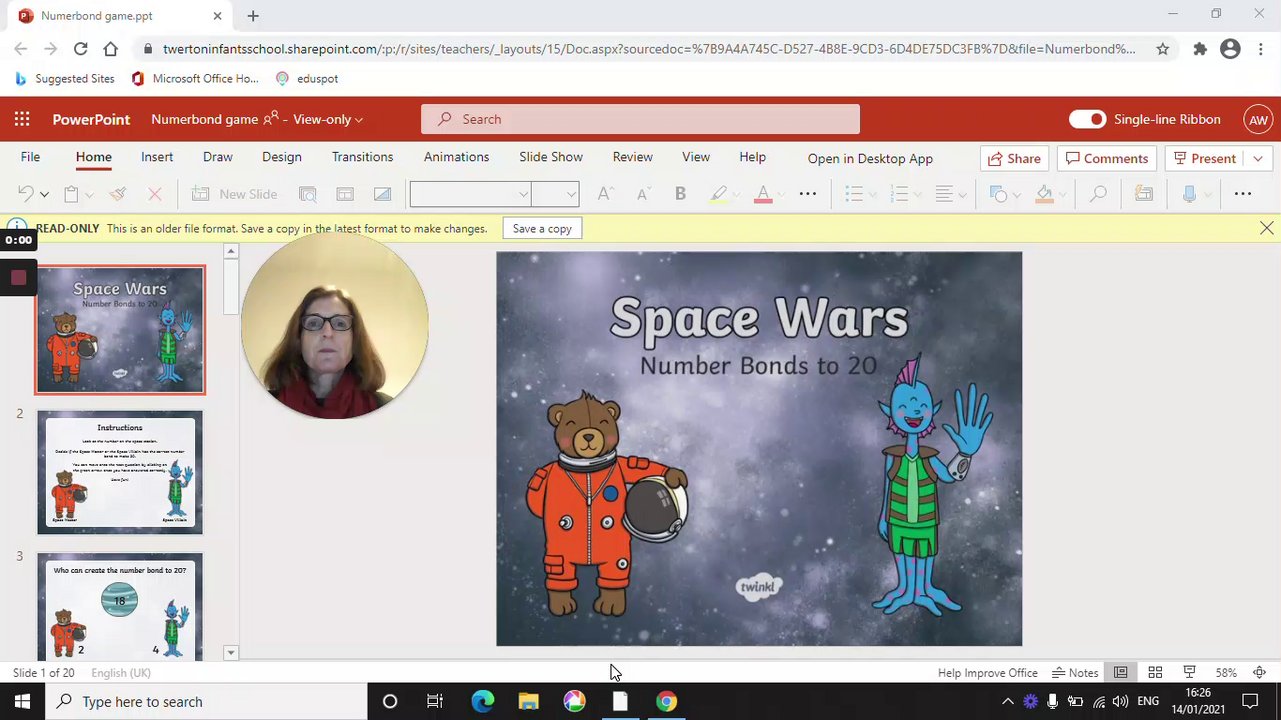Toggle the Notes pane
Viewport: 1281px width, 720px height.
pos(1075,672)
